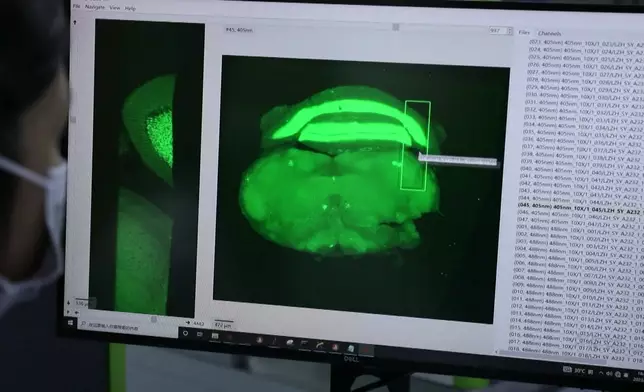Select file row (038, 405nm)
The height and width of the screenshot is (392, 644).
582,156
